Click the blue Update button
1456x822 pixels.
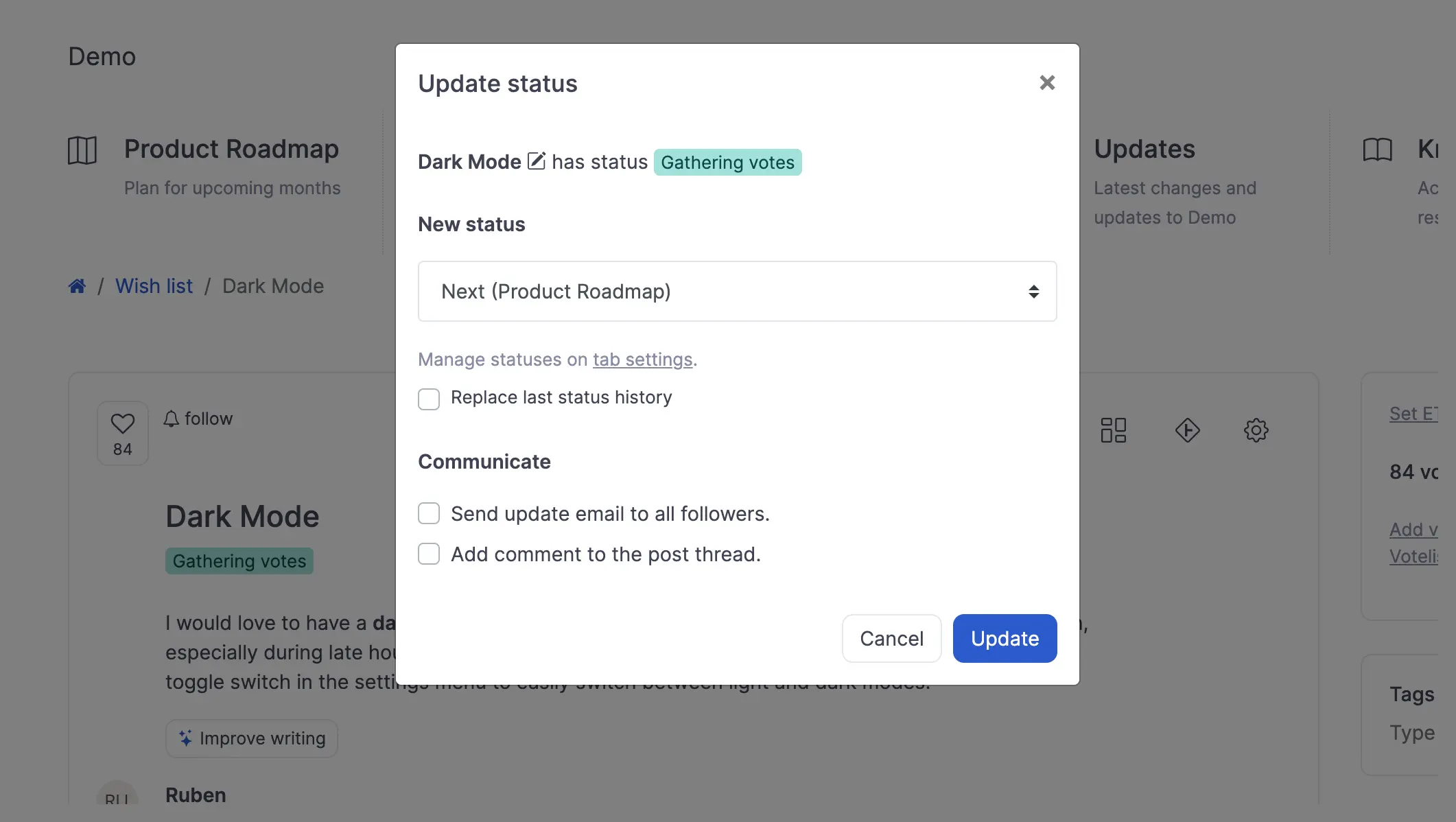1004,638
